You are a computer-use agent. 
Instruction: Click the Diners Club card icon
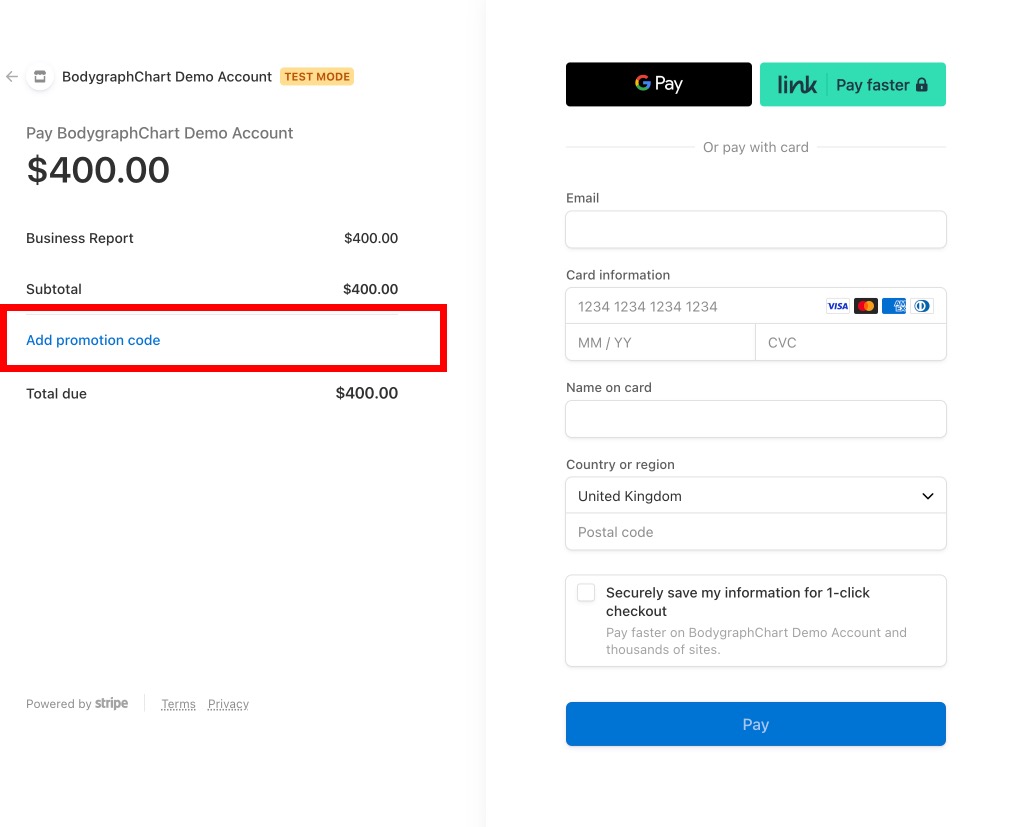point(921,305)
